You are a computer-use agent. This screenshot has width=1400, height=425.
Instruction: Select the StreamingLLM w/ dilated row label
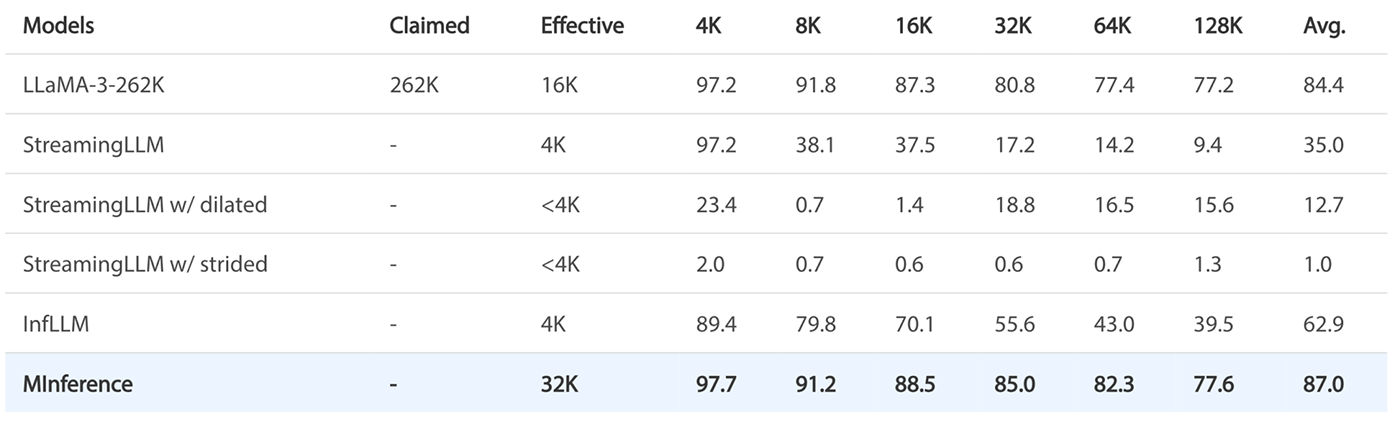point(145,205)
